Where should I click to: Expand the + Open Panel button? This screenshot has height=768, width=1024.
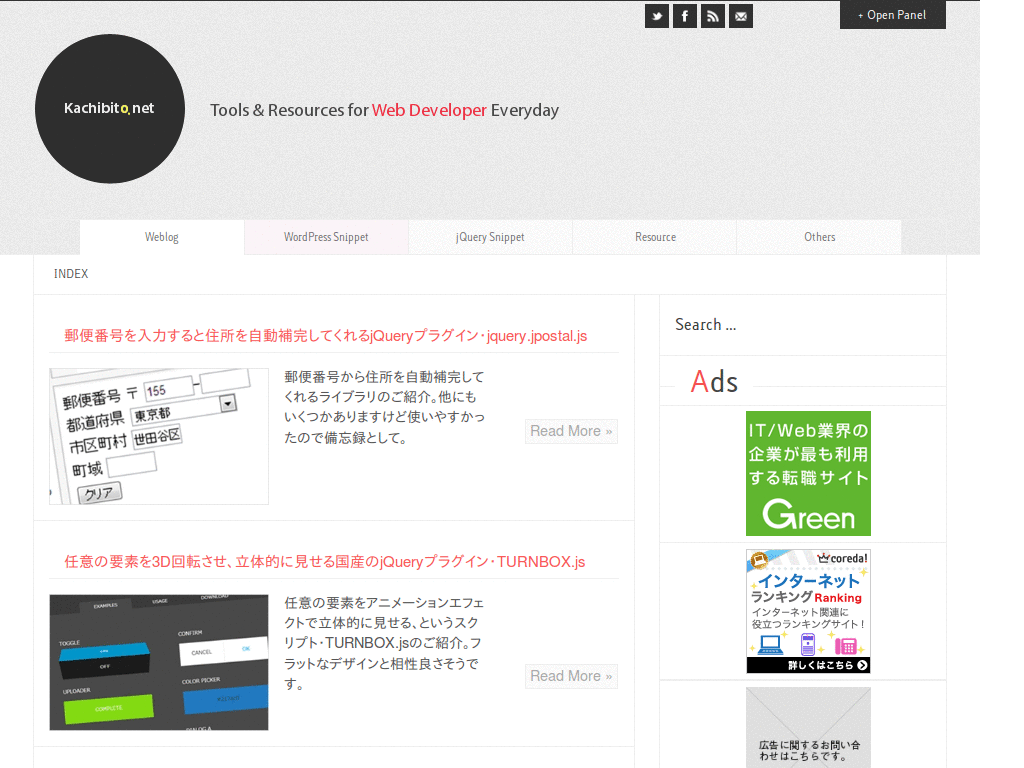coord(892,15)
